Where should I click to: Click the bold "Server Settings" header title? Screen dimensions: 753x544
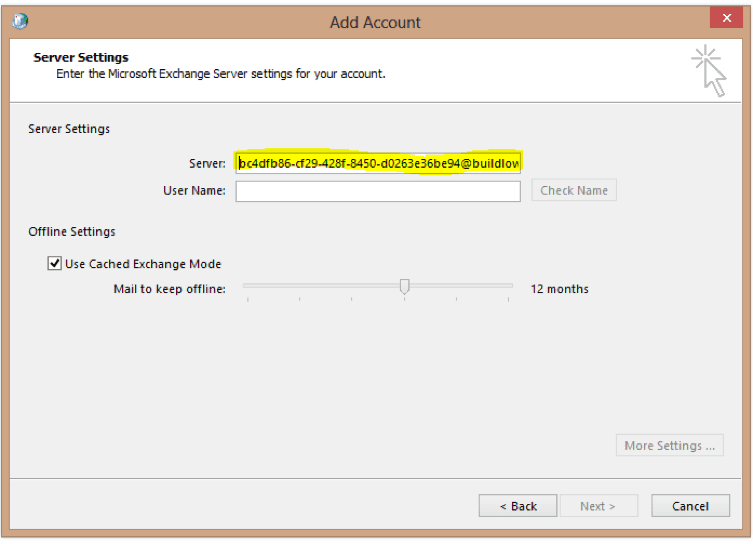[81, 57]
